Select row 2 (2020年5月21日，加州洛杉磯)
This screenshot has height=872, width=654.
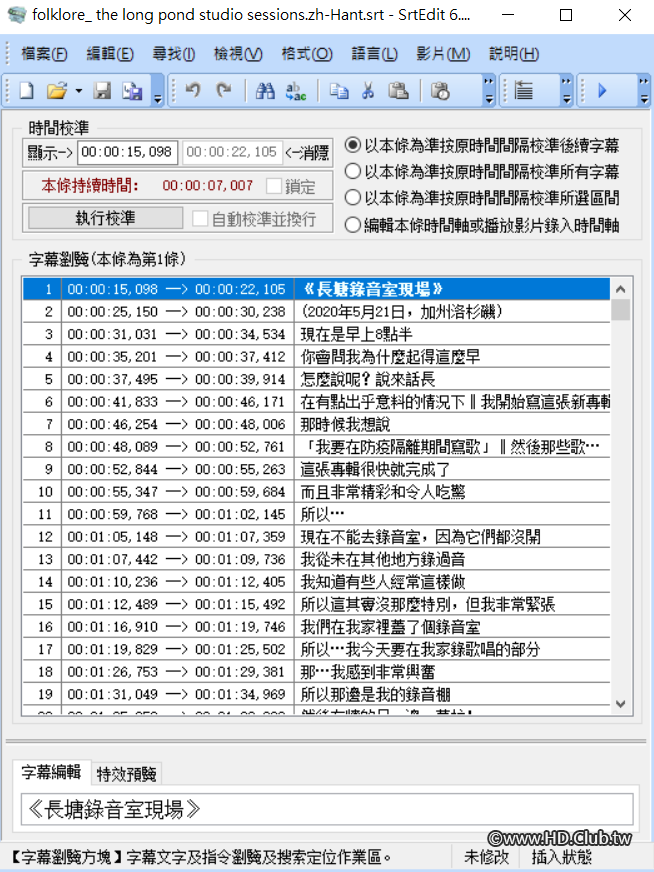[316, 311]
